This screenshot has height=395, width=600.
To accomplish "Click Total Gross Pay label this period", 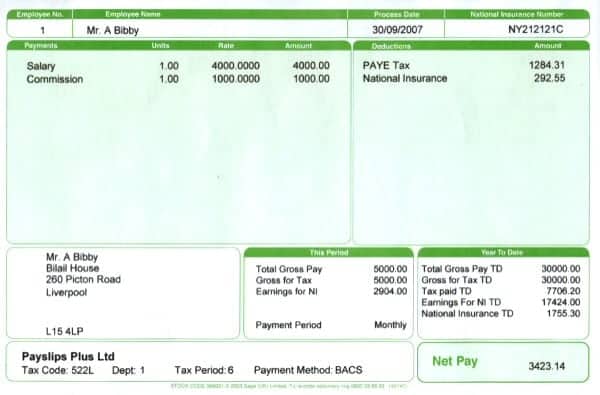I will coord(289,269).
